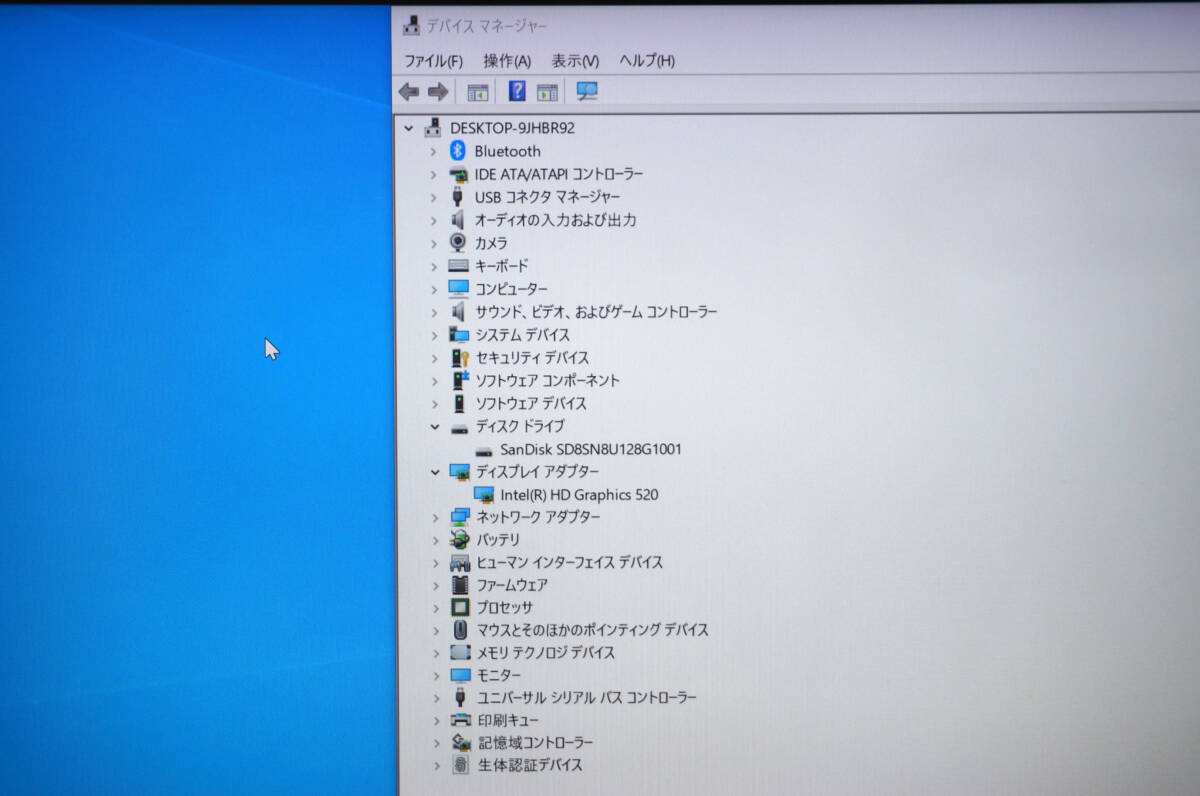Click the キーボード keyboard icon
Screen dimensions: 1200x796
pos(459,266)
